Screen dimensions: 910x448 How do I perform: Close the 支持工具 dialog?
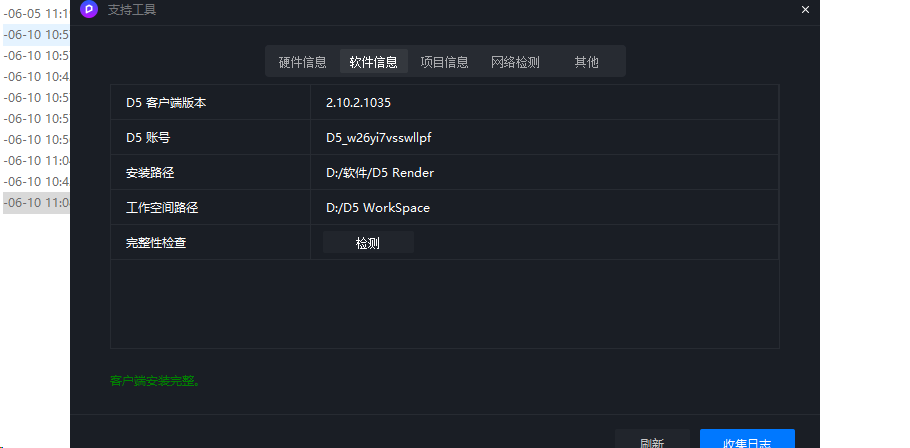point(805,10)
